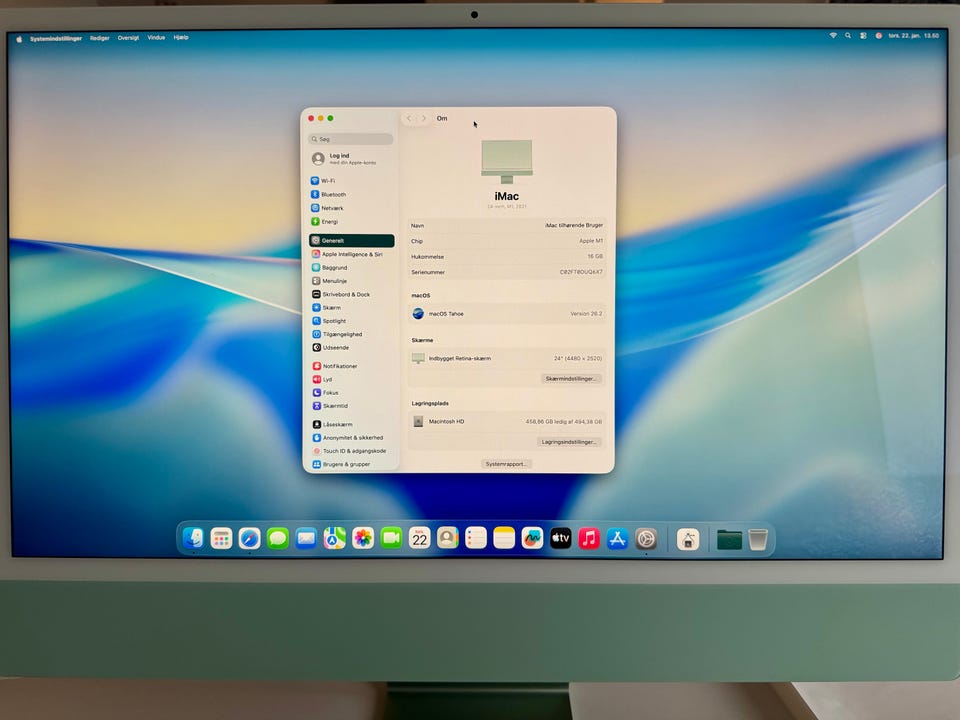Open Reminders from the Dock
Image resolution: width=960 pixels, height=720 pixels.
pyautogui.click(x=476, y=538)
